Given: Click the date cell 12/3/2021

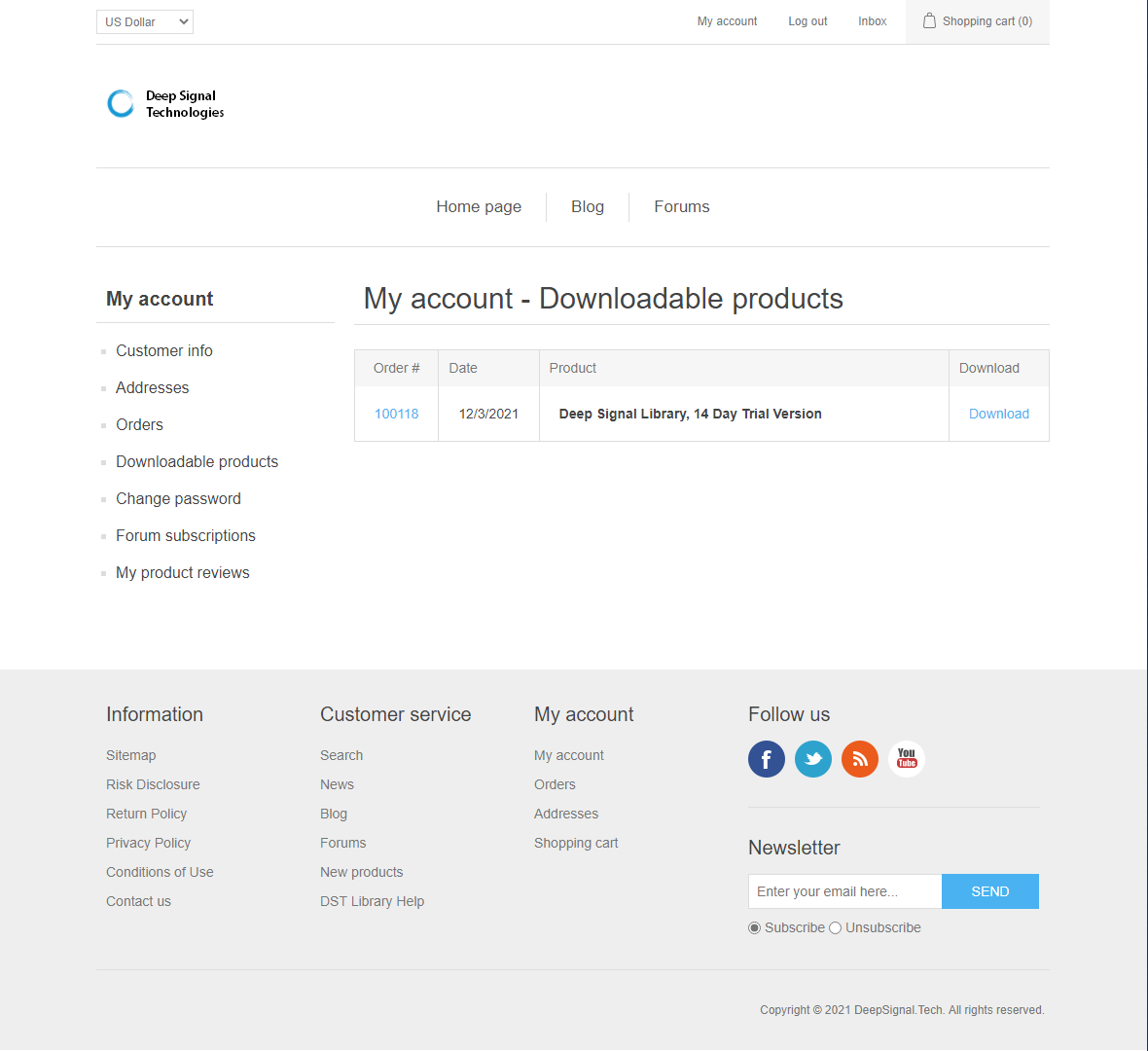Looking at the screenshot, I should pos(488,414).
